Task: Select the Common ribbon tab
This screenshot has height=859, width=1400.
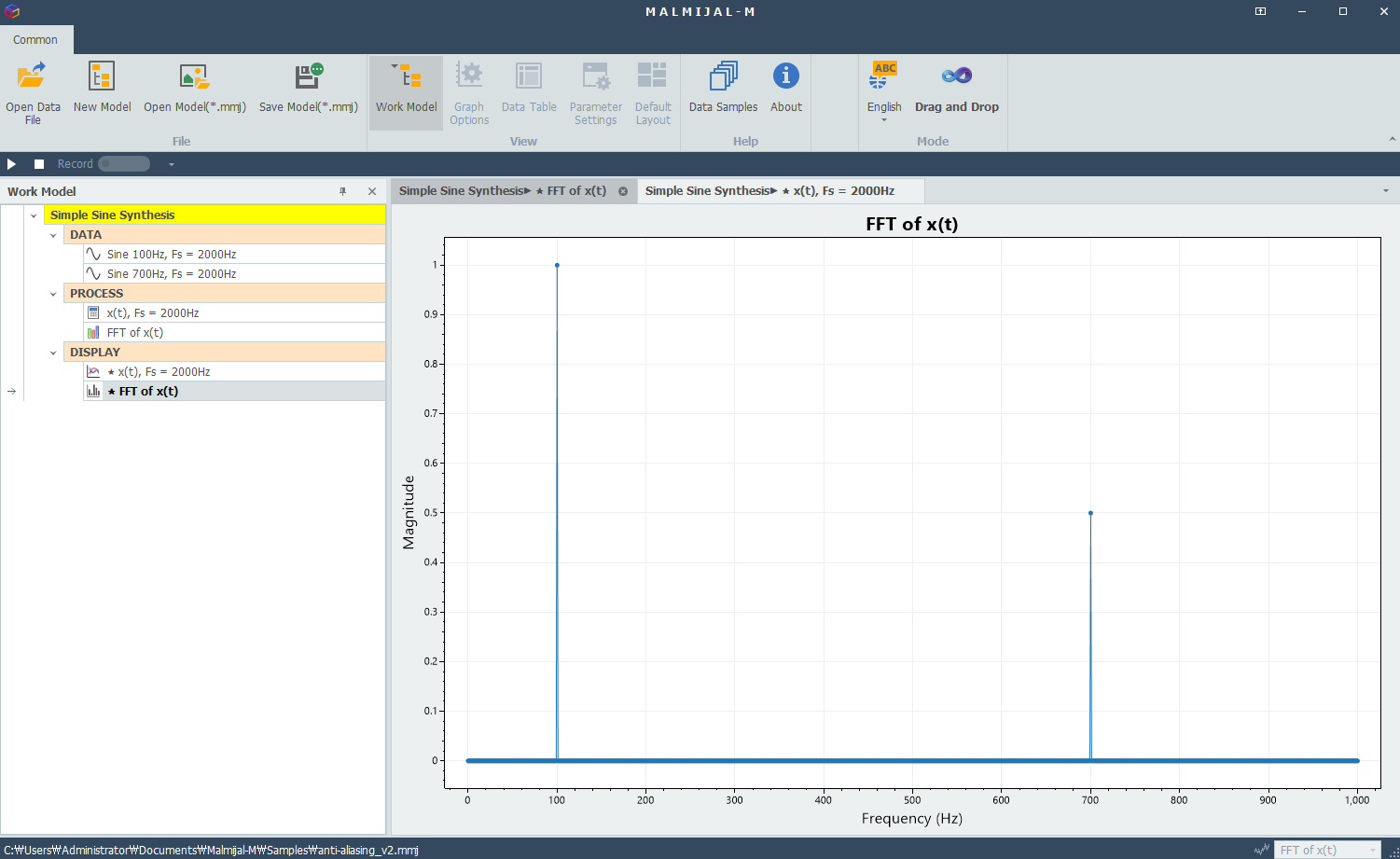Action: click(x=35, y=39)
